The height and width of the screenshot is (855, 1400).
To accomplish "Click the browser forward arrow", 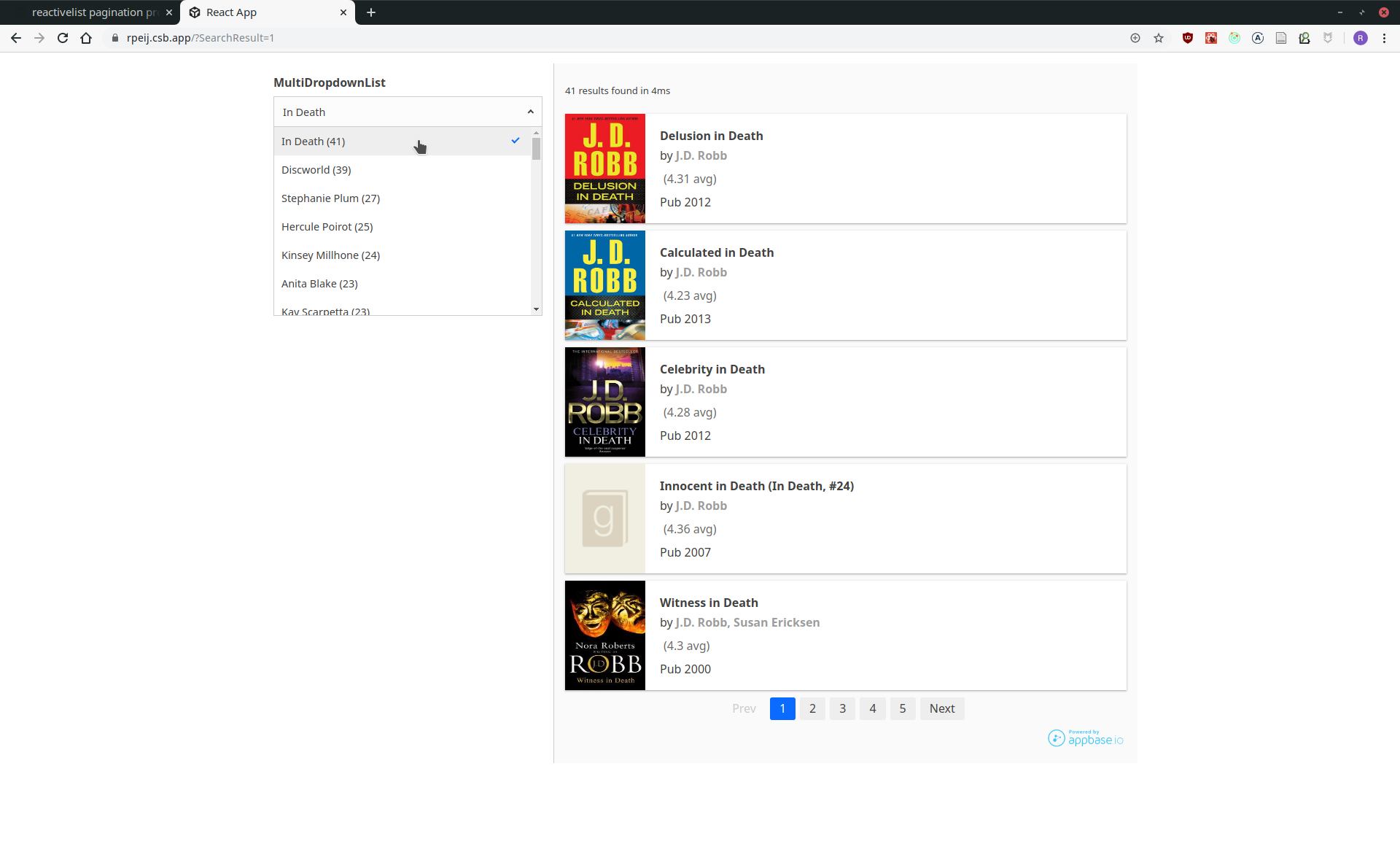I will (39, 38).
